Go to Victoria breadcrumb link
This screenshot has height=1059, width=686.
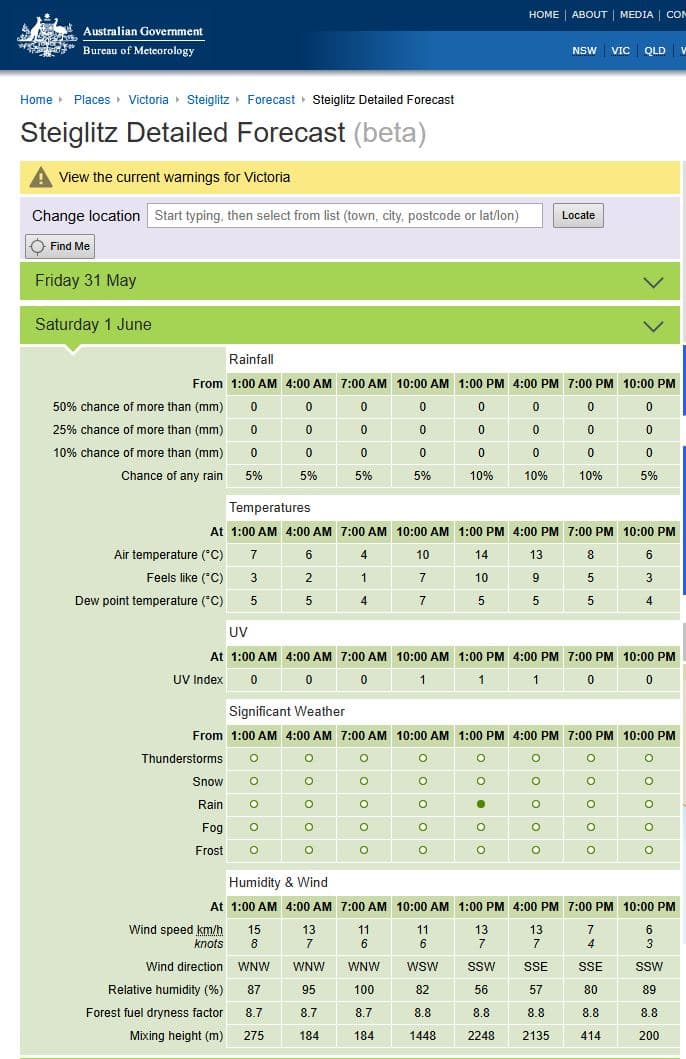148,100
